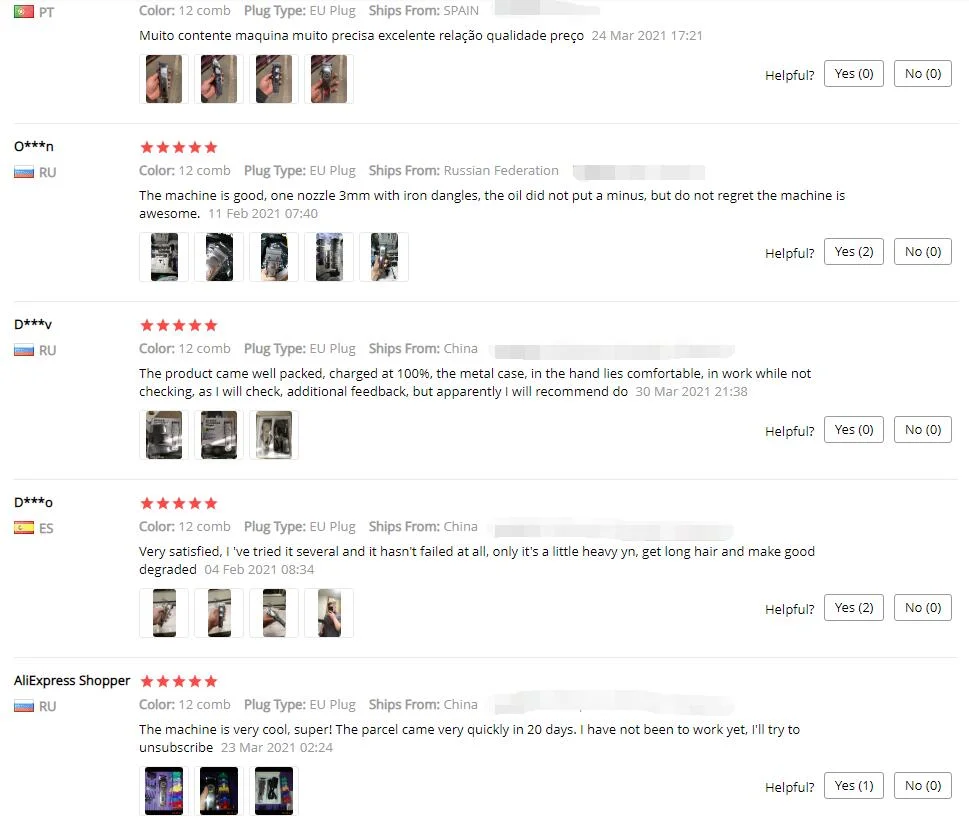Click No (0) for O***n's review

point(923,252)
